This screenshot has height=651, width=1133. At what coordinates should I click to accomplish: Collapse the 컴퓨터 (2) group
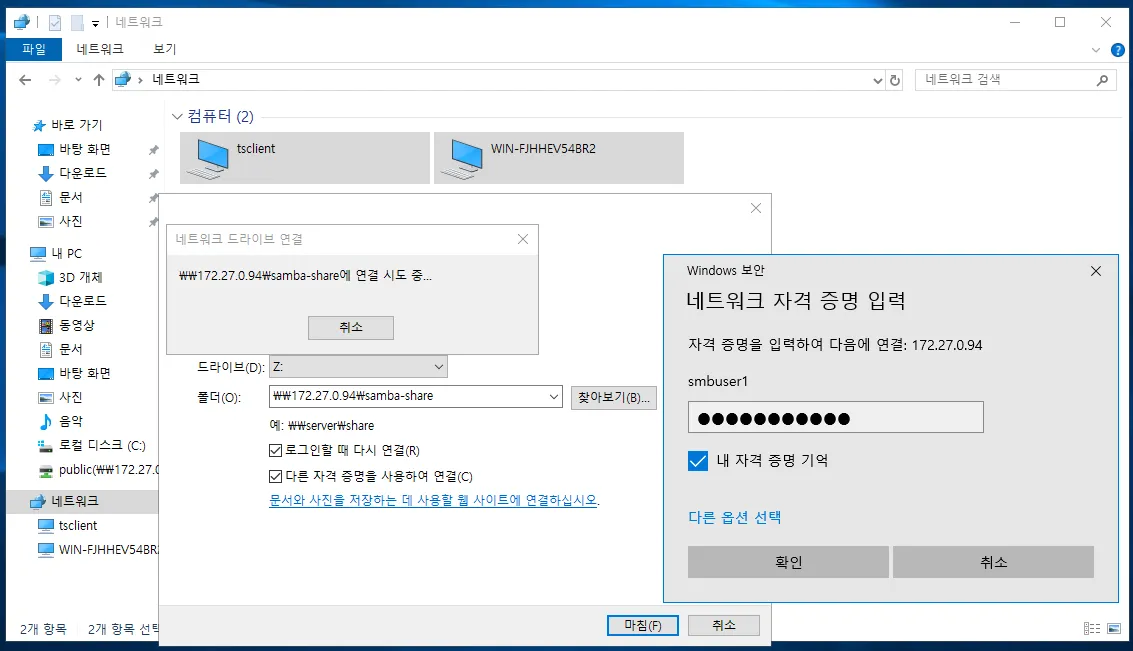click(177, 116)
